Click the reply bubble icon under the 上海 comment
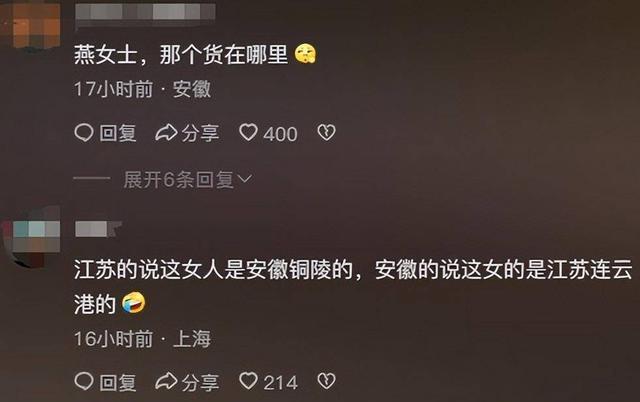The width and height of the screenshot is (640, 402). click(84, 381)
